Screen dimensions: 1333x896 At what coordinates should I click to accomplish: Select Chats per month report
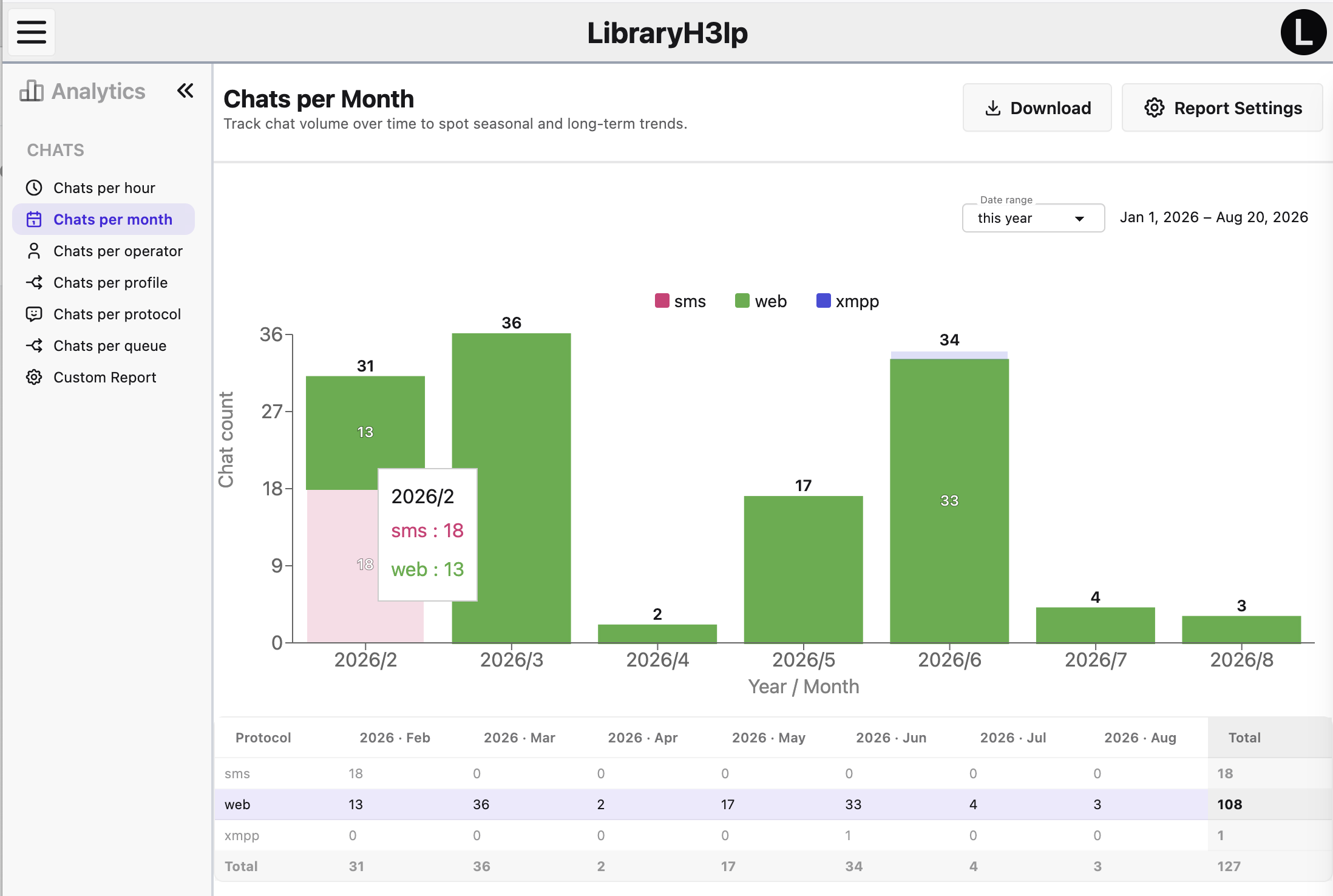pos(103,219)
